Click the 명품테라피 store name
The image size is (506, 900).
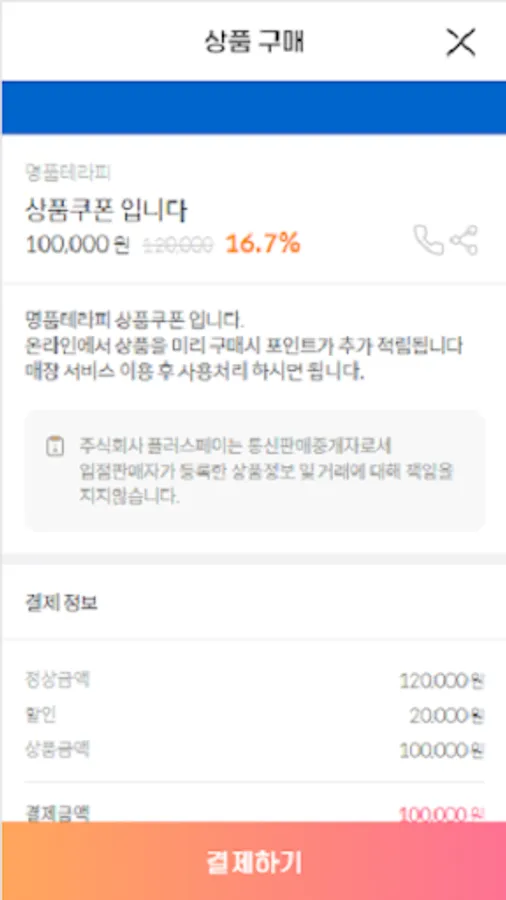[68, 172]
